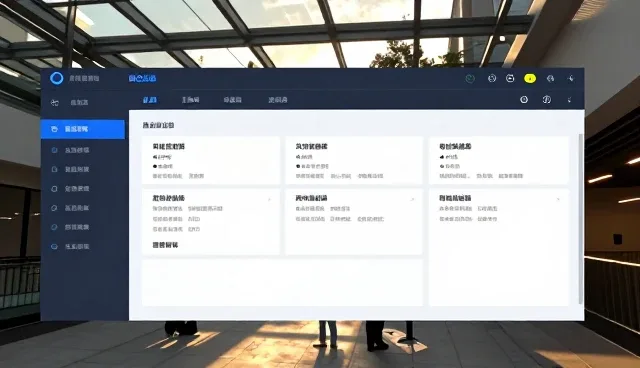Click the icon at the header's far right
Viewport: 640px width, 368px height.
pos(571,78)
